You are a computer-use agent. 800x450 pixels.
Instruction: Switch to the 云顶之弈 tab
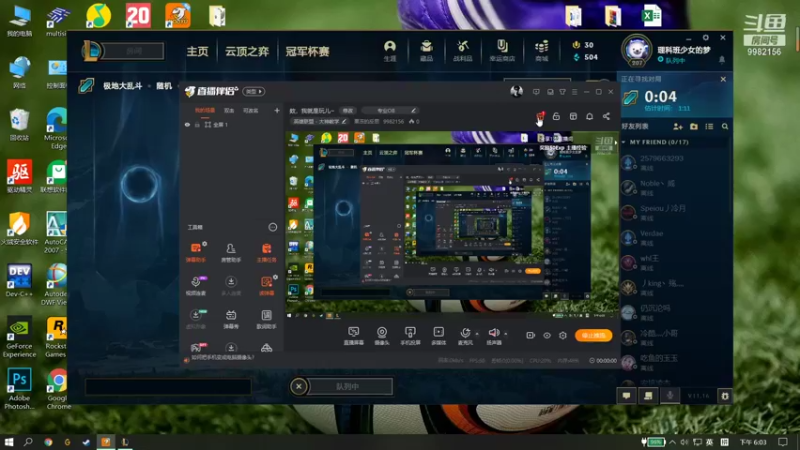(247, 52)
